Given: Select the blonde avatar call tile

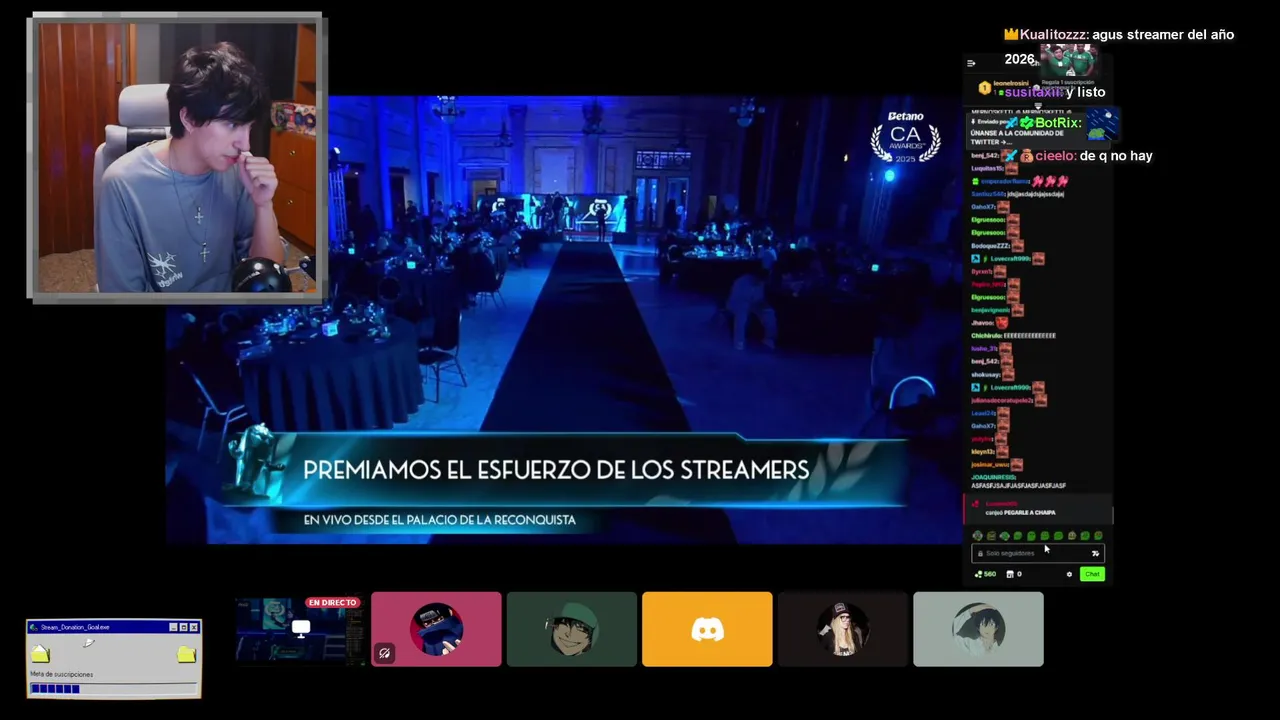Looking at the screenshot, I should [843, 629].
